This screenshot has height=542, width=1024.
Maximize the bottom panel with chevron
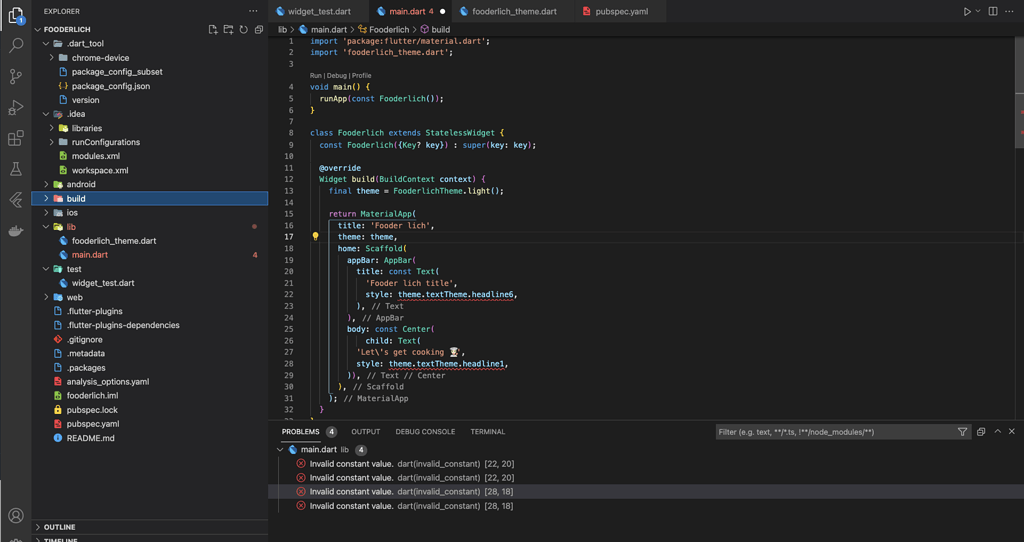click(997, 432)
